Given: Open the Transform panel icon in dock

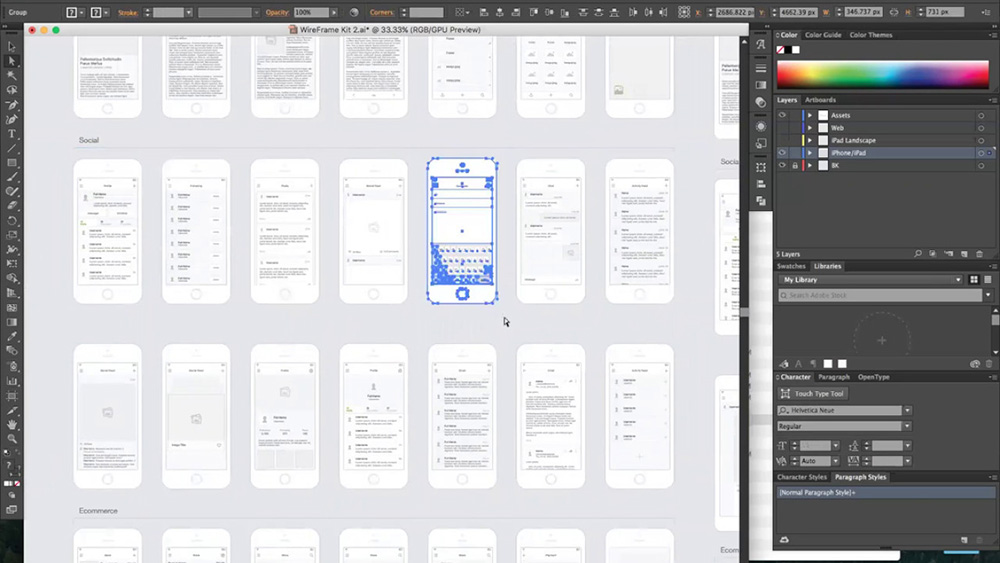Looking at the screenshot, I should [761, 167].
